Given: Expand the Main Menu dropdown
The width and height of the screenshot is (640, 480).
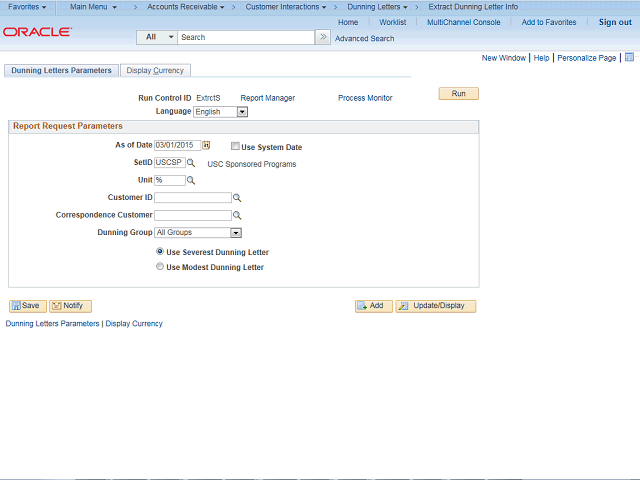Looking at the screenshot, I should [93, 7].
